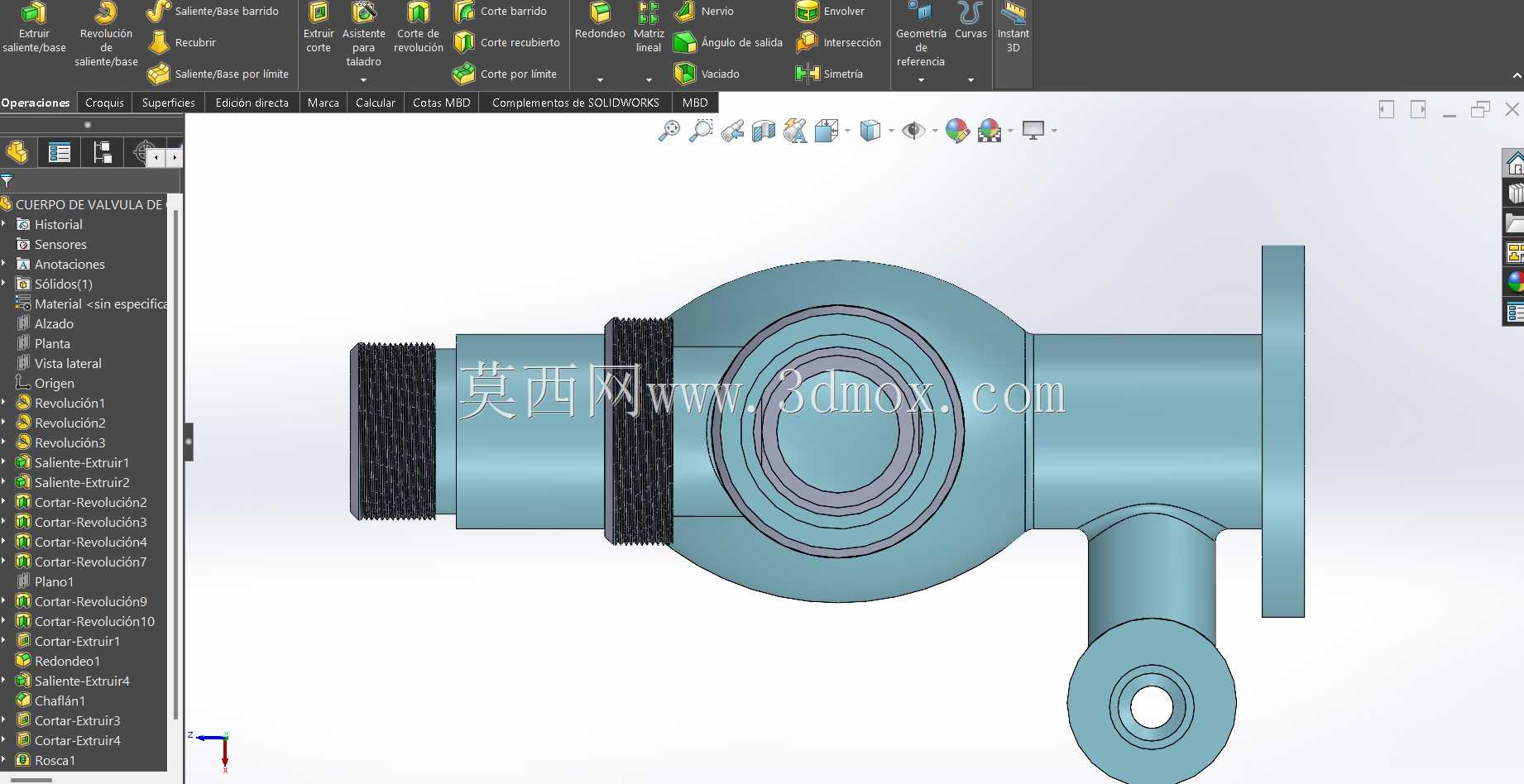Click the feature tree vertical scrollbar
The image size is (1524, 784).
point(175,463)
